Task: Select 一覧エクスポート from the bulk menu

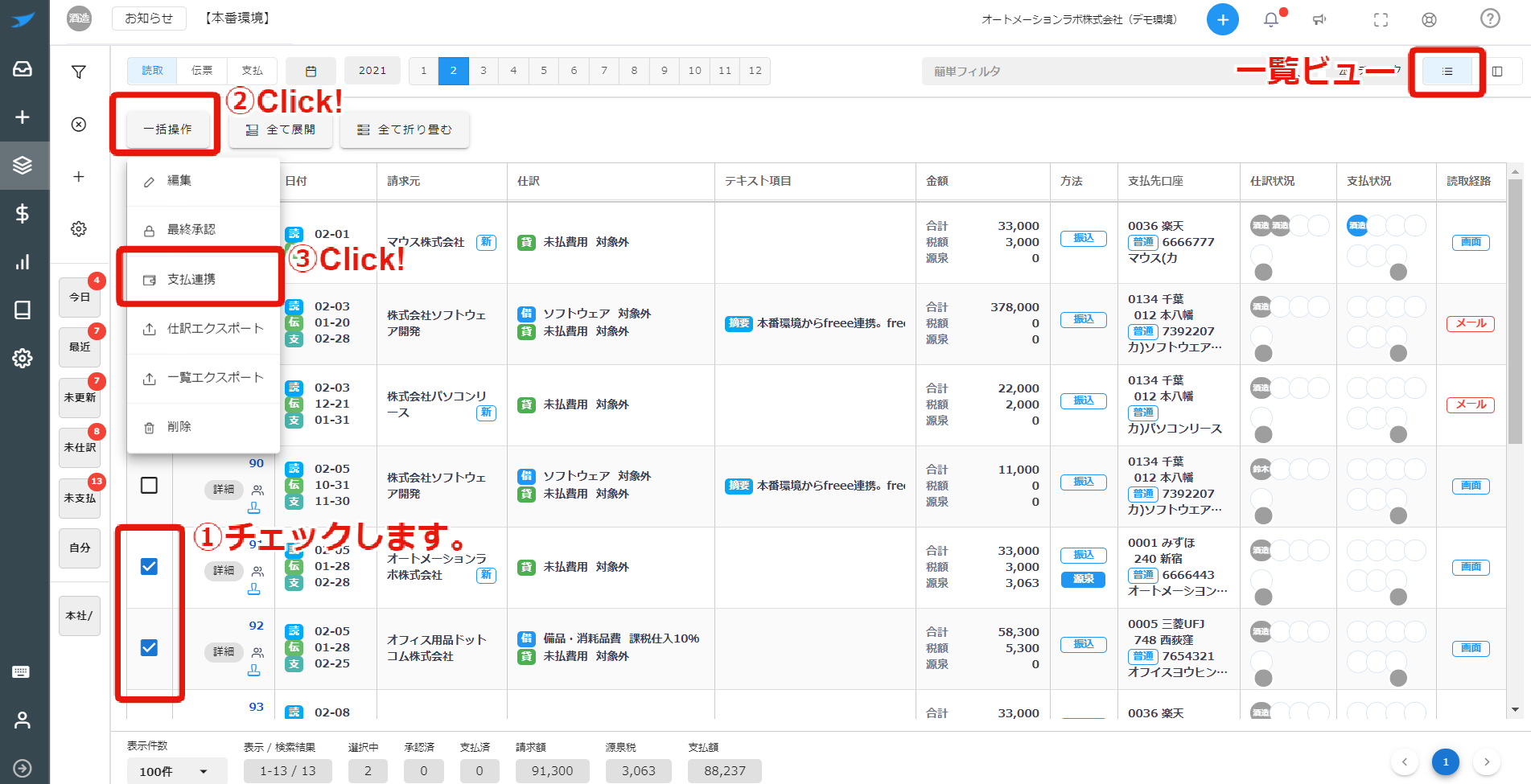Action: pos(204,377)
